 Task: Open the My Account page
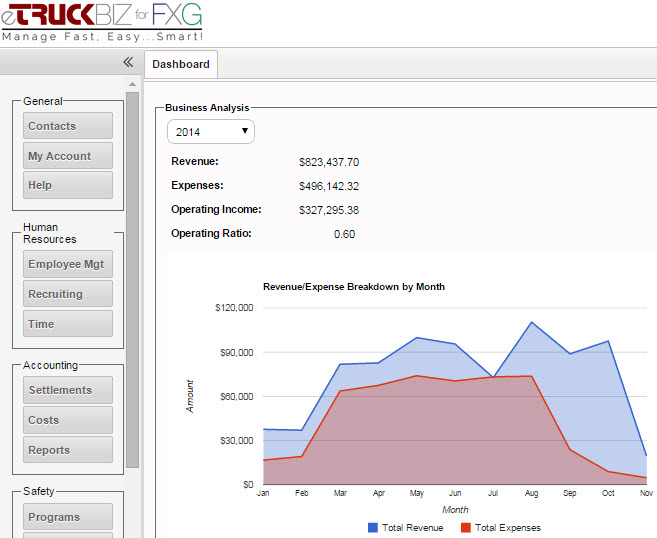click(68, 156)
